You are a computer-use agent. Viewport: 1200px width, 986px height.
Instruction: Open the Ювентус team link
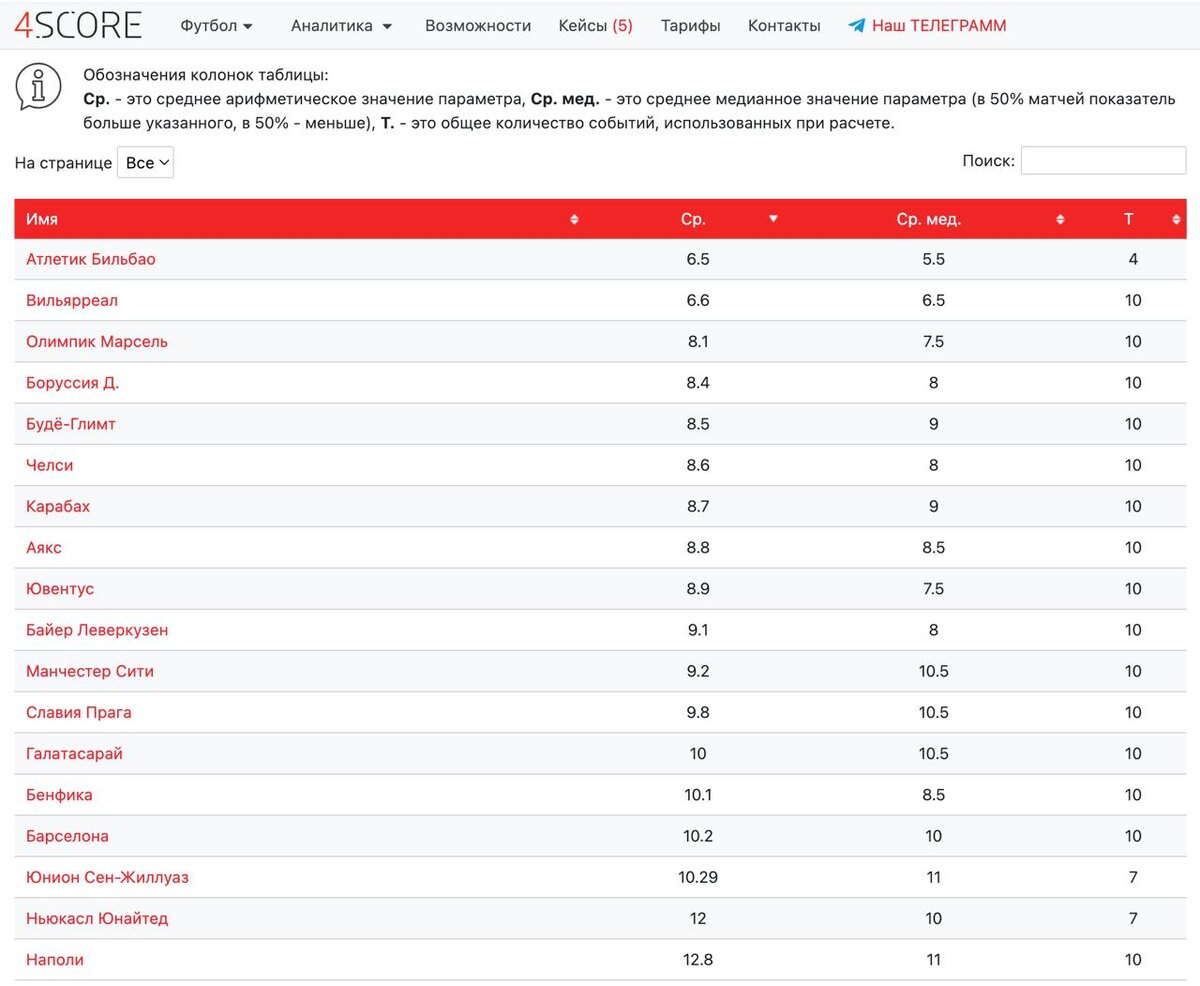(x=60, y=589)
